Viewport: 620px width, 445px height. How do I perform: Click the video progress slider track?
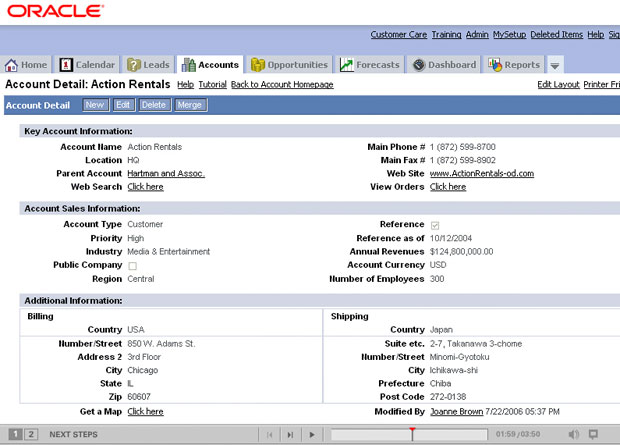[409, 435]
